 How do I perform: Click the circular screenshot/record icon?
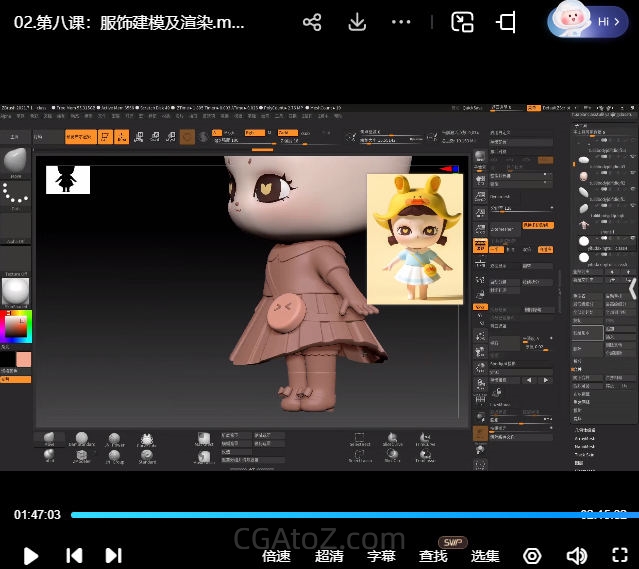coord(532,555)
